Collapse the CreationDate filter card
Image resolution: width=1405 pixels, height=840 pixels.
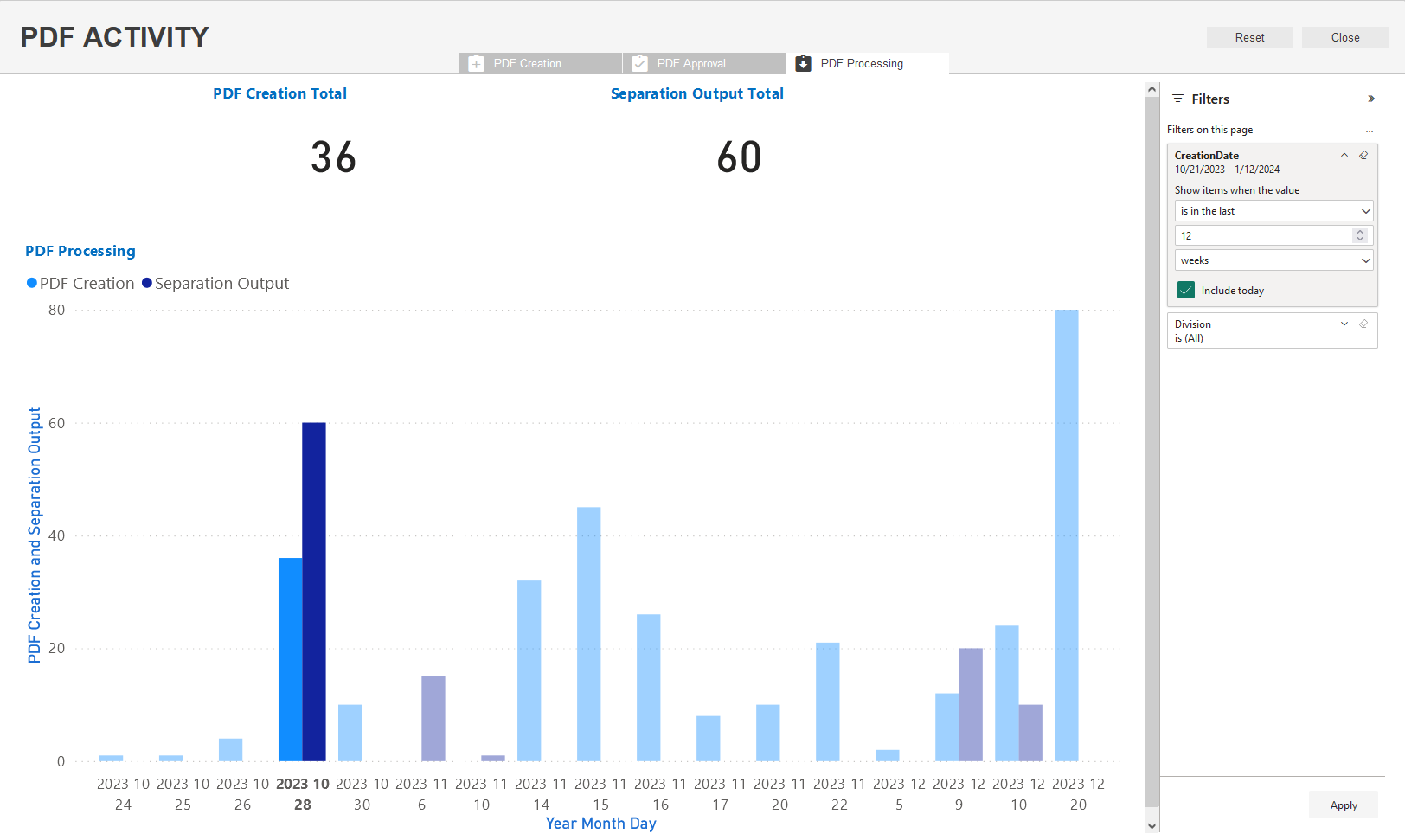click(1344, 156)
